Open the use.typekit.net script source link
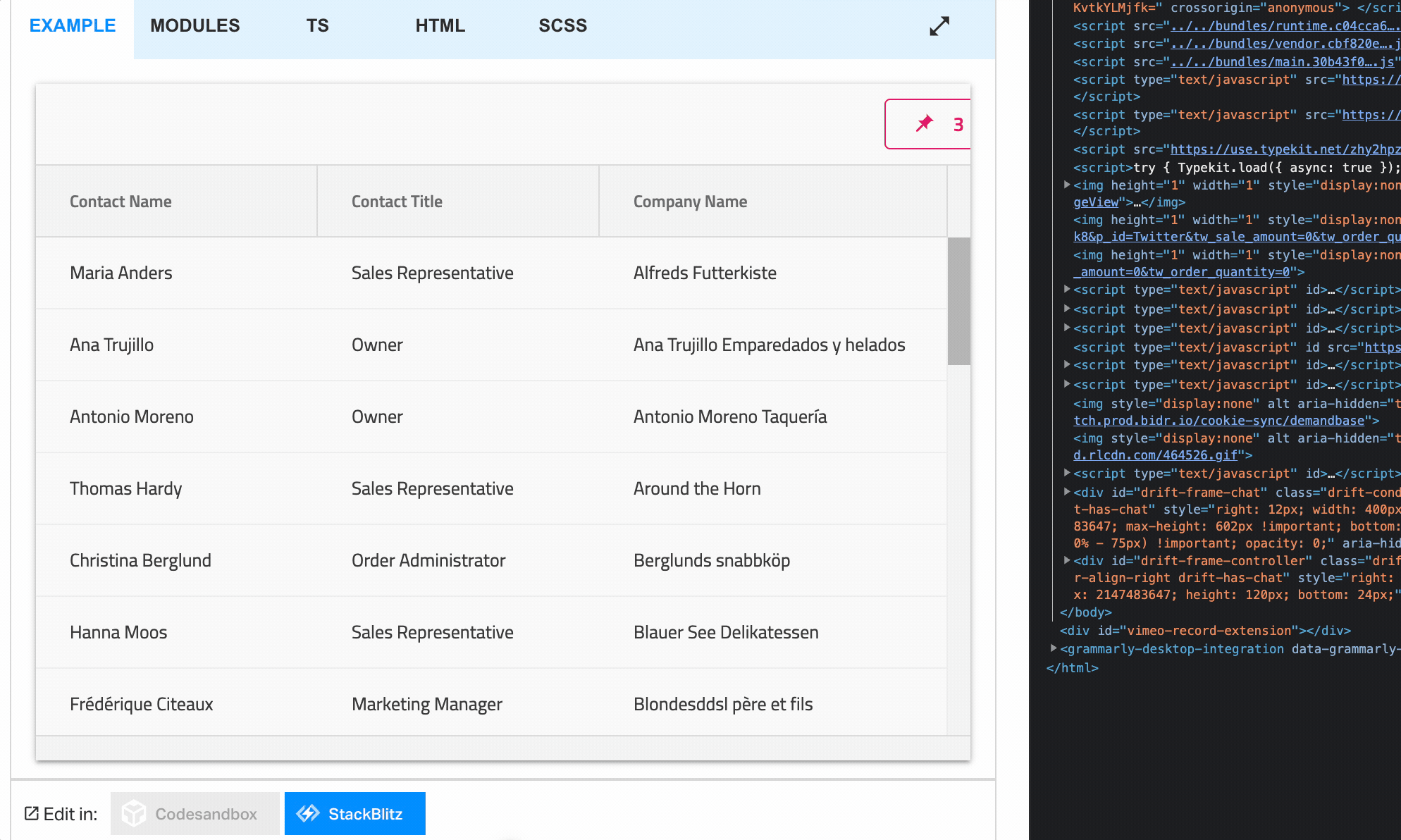 [1284, 149]
